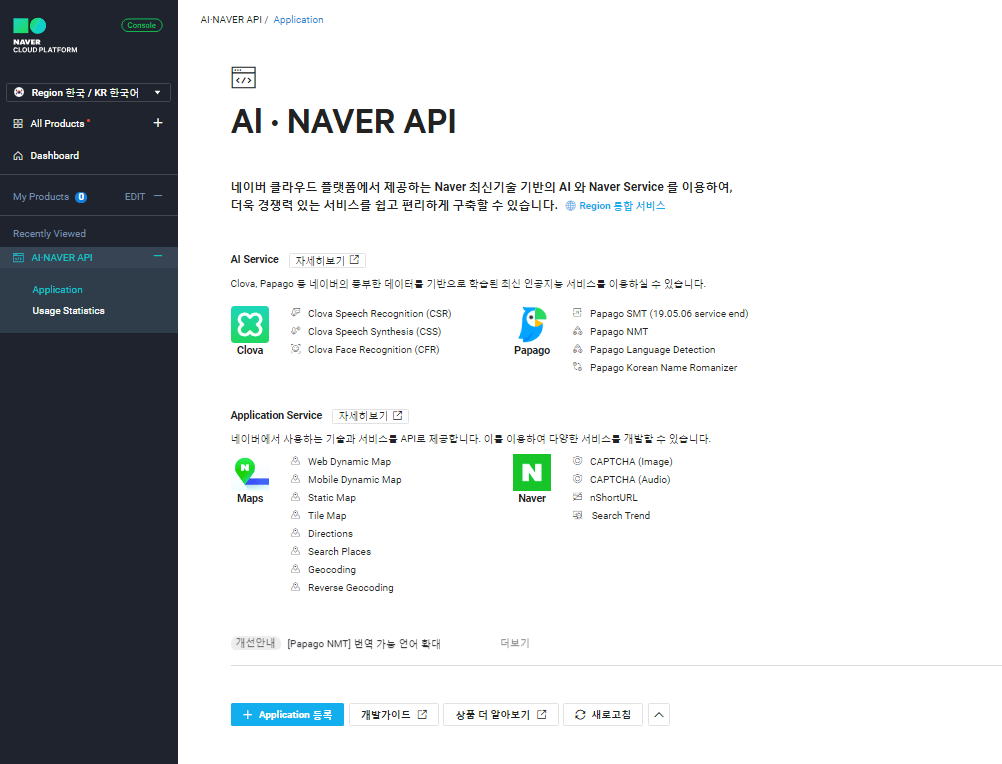1002x764 pixels.
Task: Click the Console badge in sidebar
Action: [142, 26]
